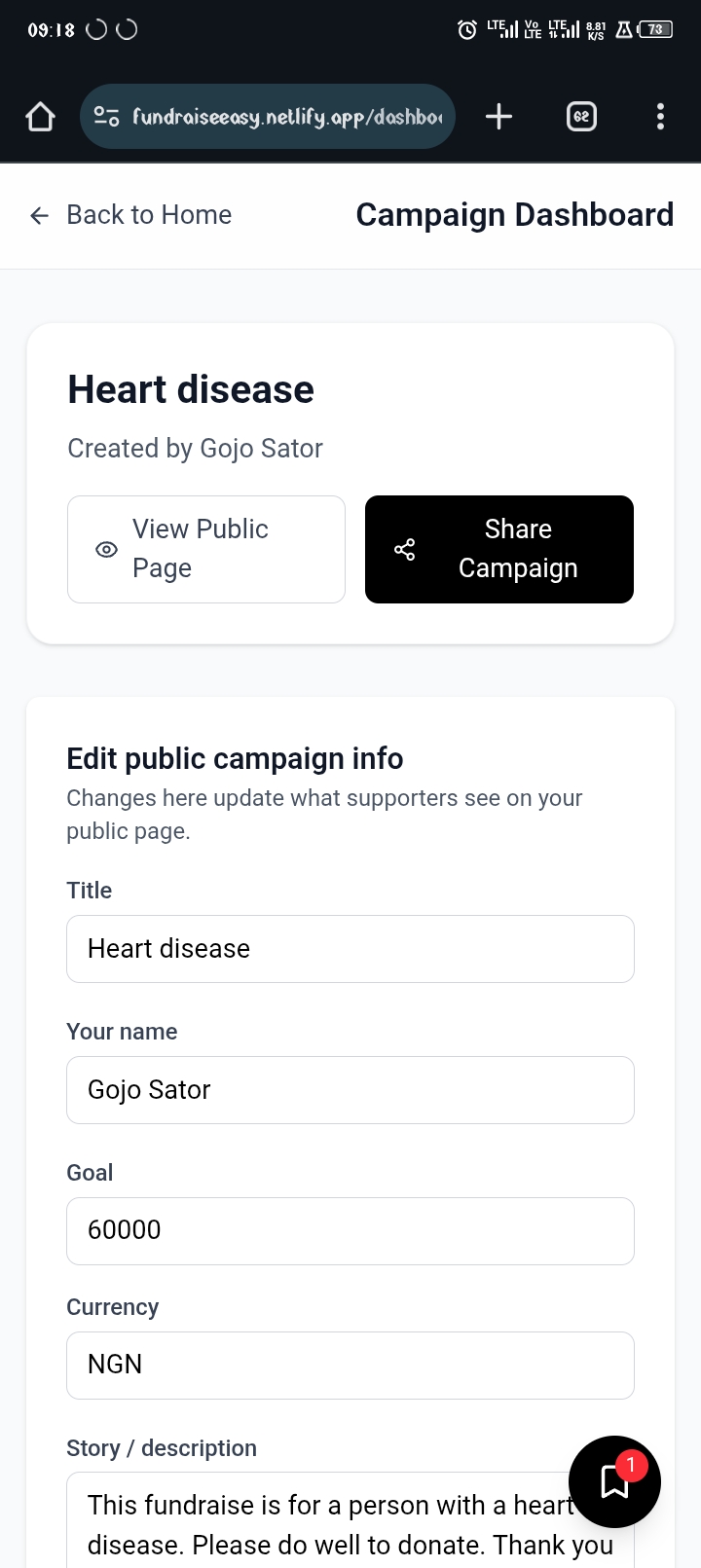The image size is (701, 1568).
Task: Tap the back arrow icon
Action: [x=39, y=215]
